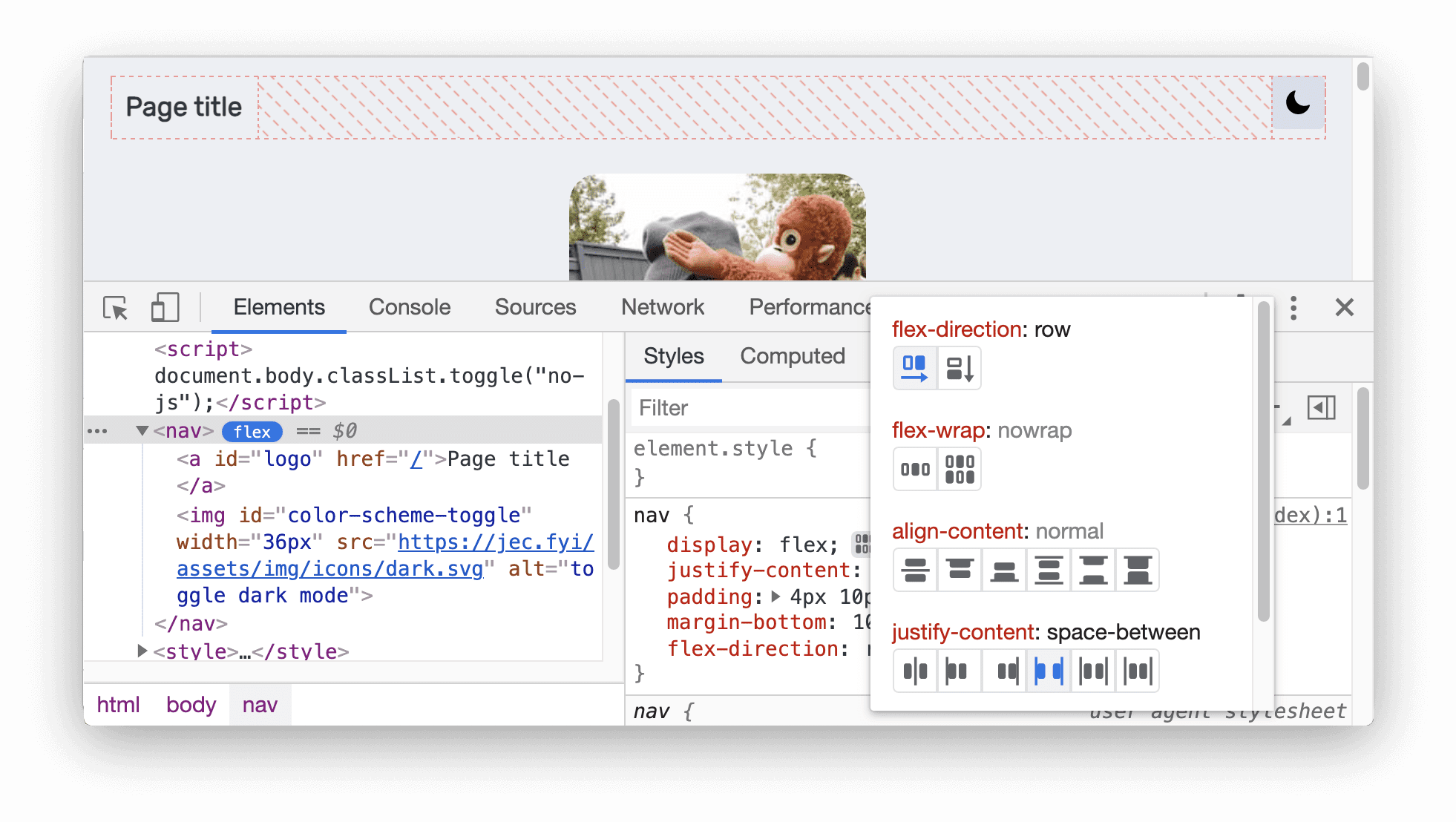Toggle the flex badge on nav

click(x=249, y=431)
